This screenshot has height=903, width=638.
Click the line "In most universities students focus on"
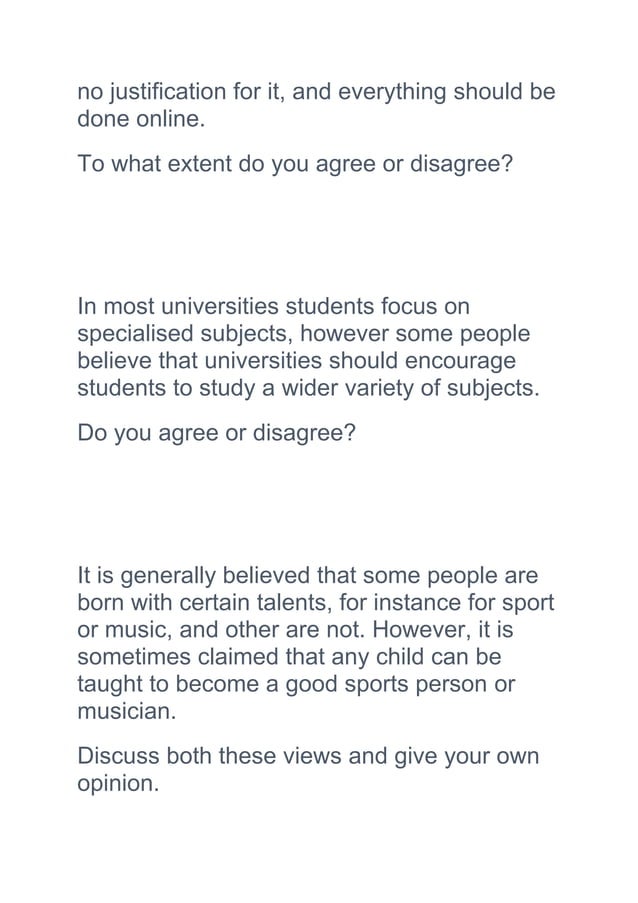(273, 305)
